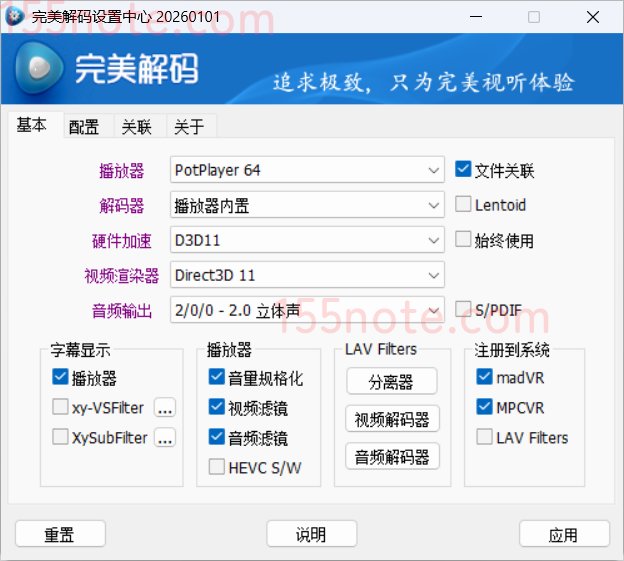The image size is (624, 561).
Task: Minimize the settings window
Action: [476, 17]
